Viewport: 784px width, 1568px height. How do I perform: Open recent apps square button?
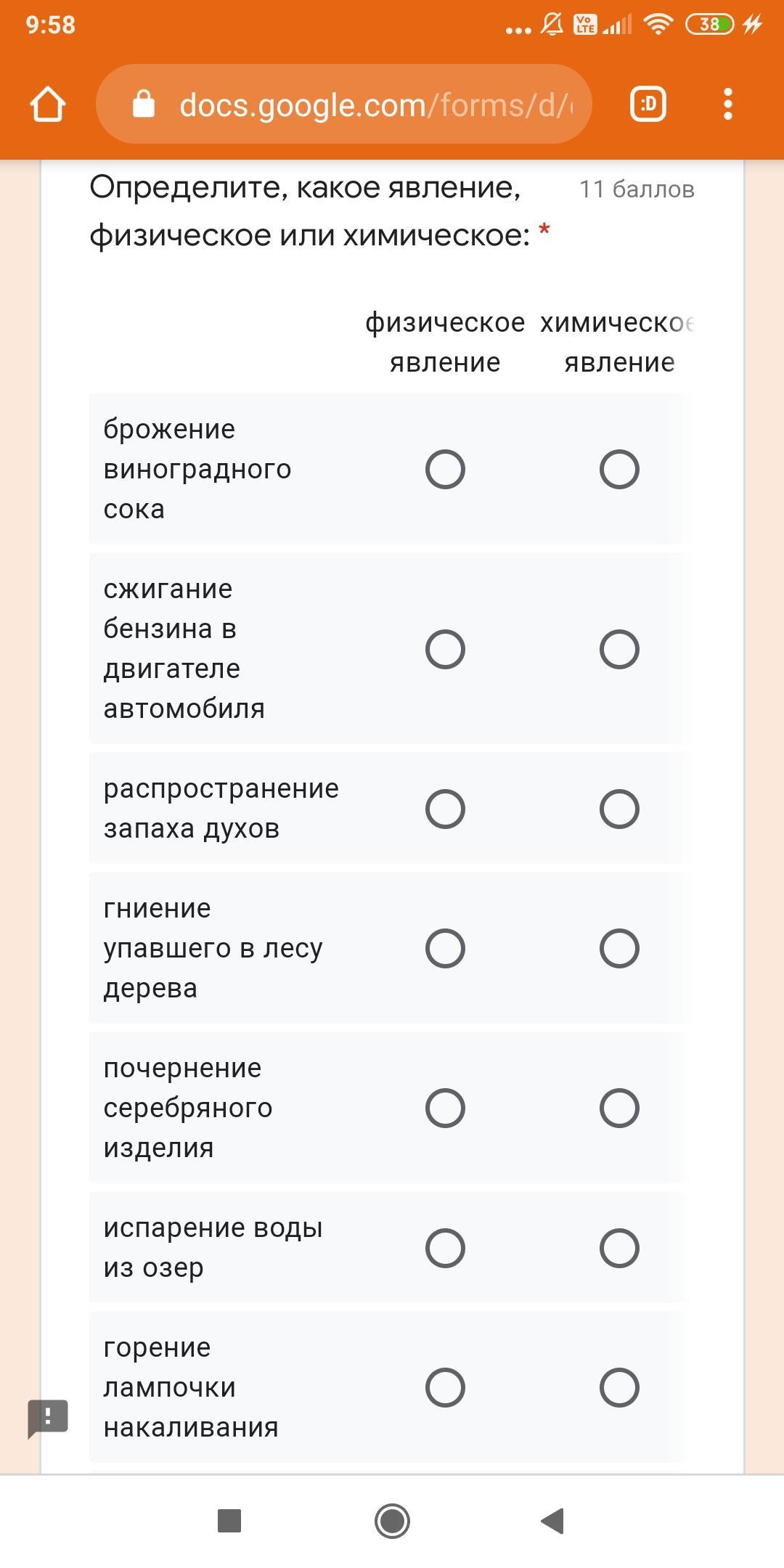coord(229,1521)
